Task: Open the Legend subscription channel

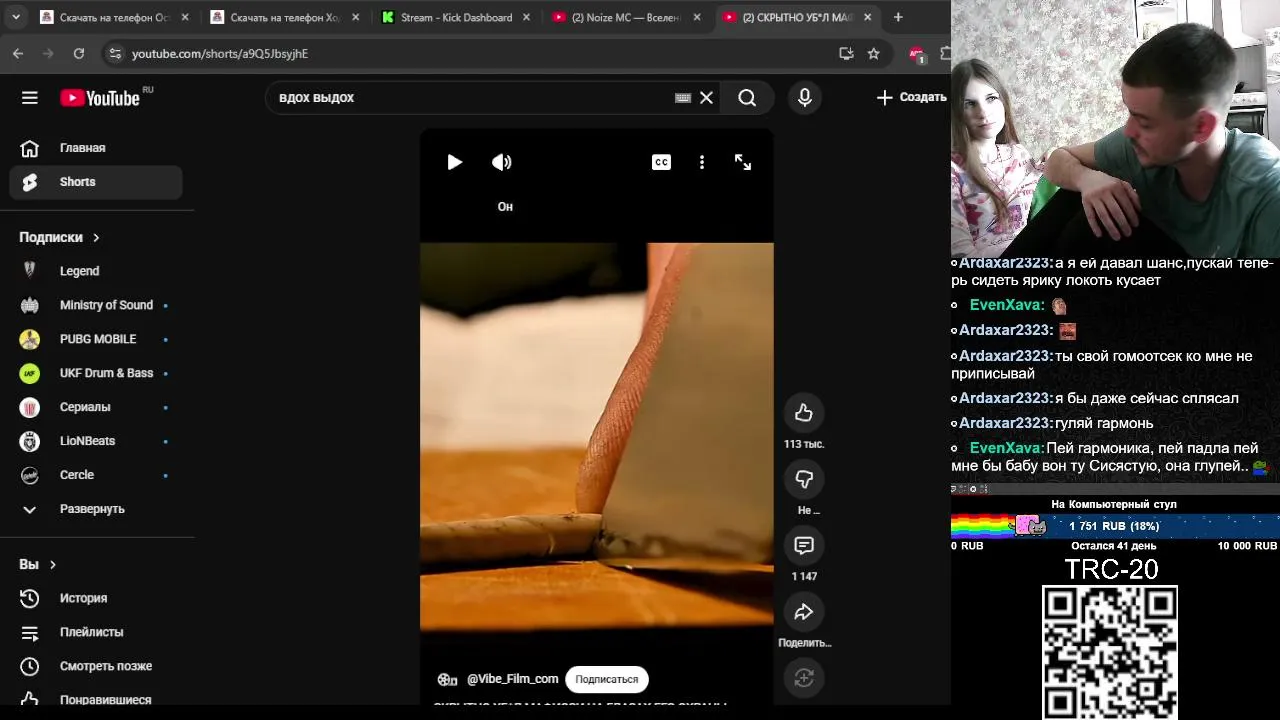Action: [96, 271]
